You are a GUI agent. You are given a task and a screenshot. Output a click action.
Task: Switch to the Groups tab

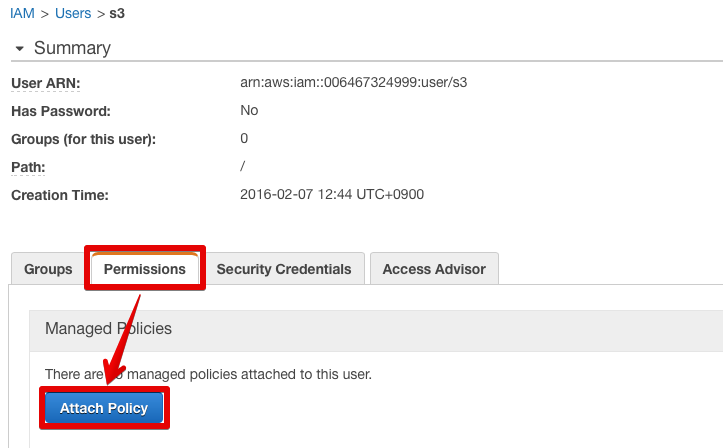[x=48, y=269]
